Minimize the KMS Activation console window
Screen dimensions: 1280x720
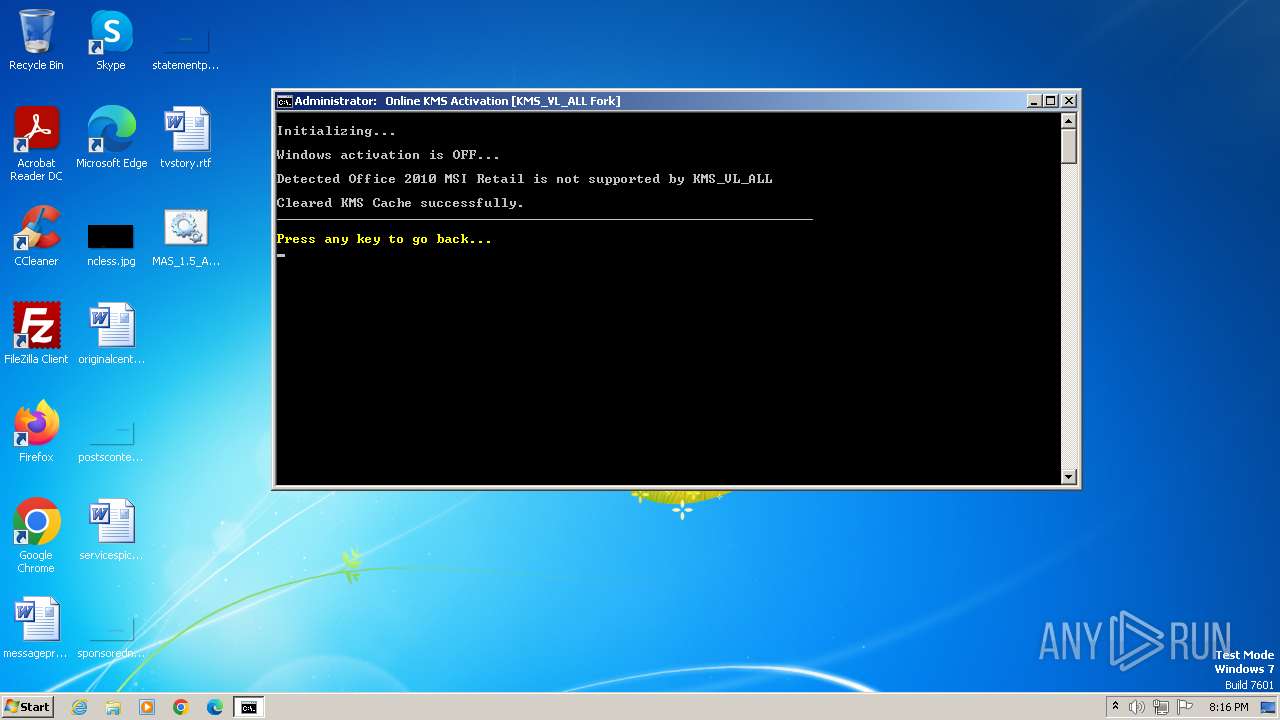[1034, 101]
